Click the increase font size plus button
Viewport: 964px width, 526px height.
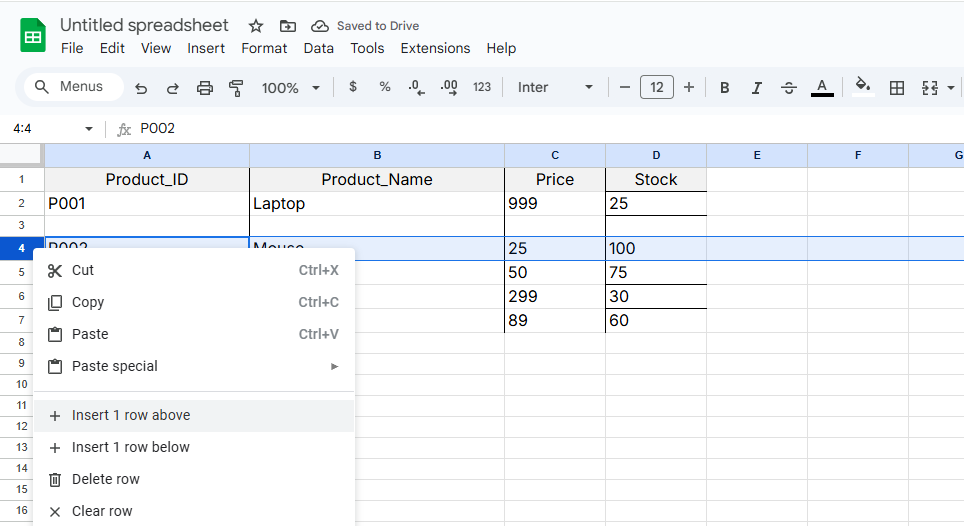click(689, 88)
